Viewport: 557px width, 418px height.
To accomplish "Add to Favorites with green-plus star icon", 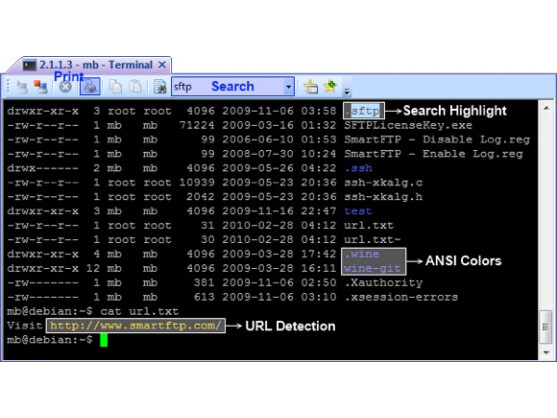I will click(x=330, y=86).
